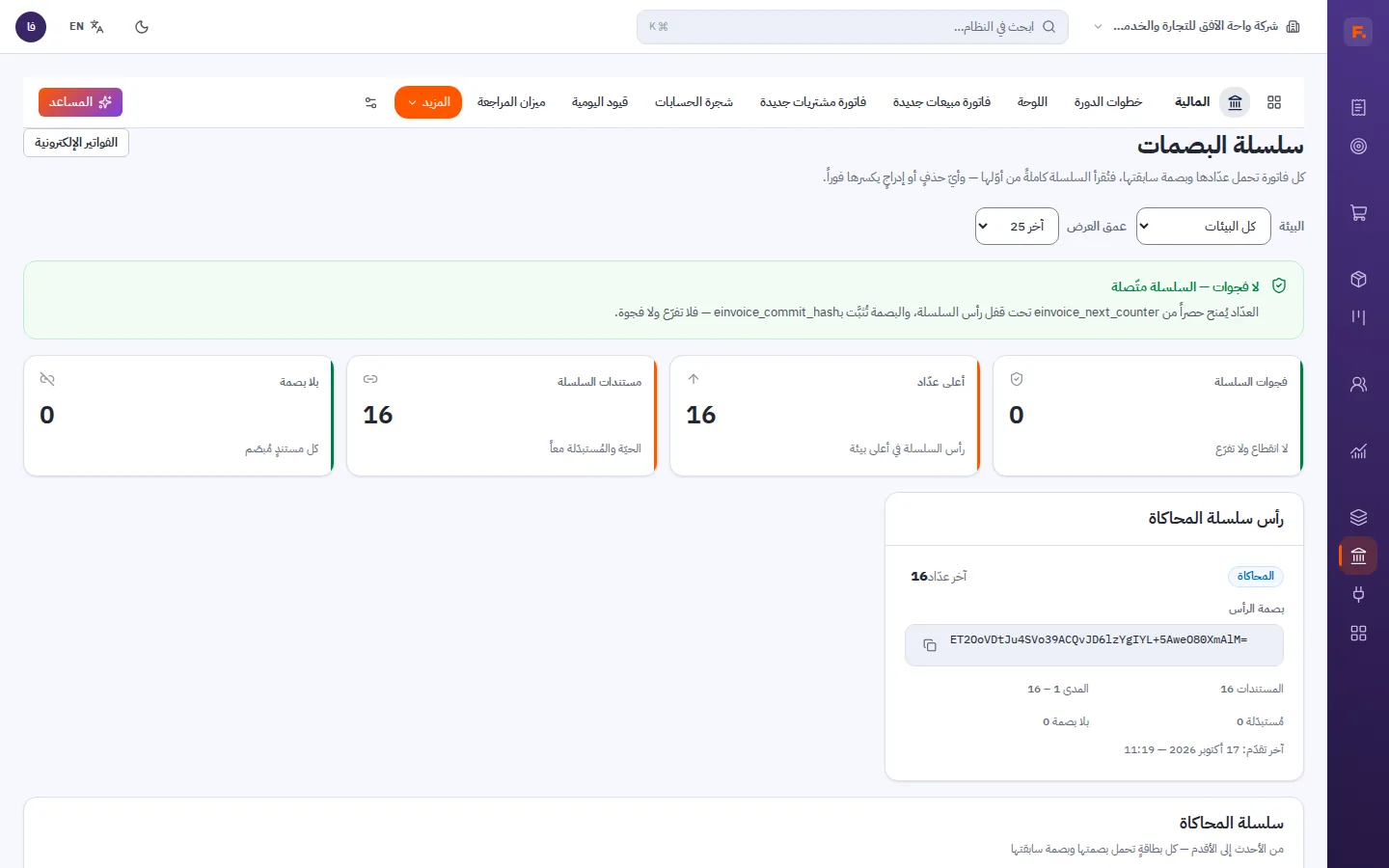The image size is (1389, 868).
Task: Open the box (inventory) icon in the sidebar
Action: tap(1358, 279)
